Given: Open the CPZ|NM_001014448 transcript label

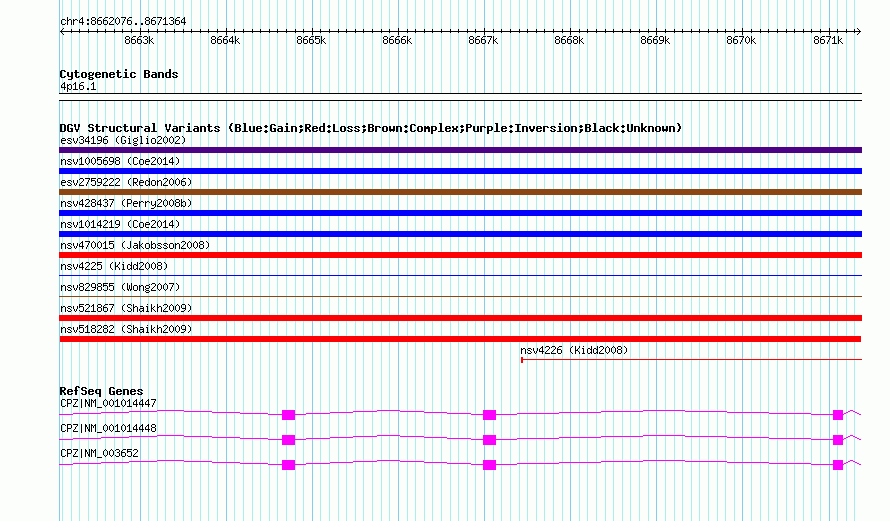Looking at the screenshot, I should [108, 428].
